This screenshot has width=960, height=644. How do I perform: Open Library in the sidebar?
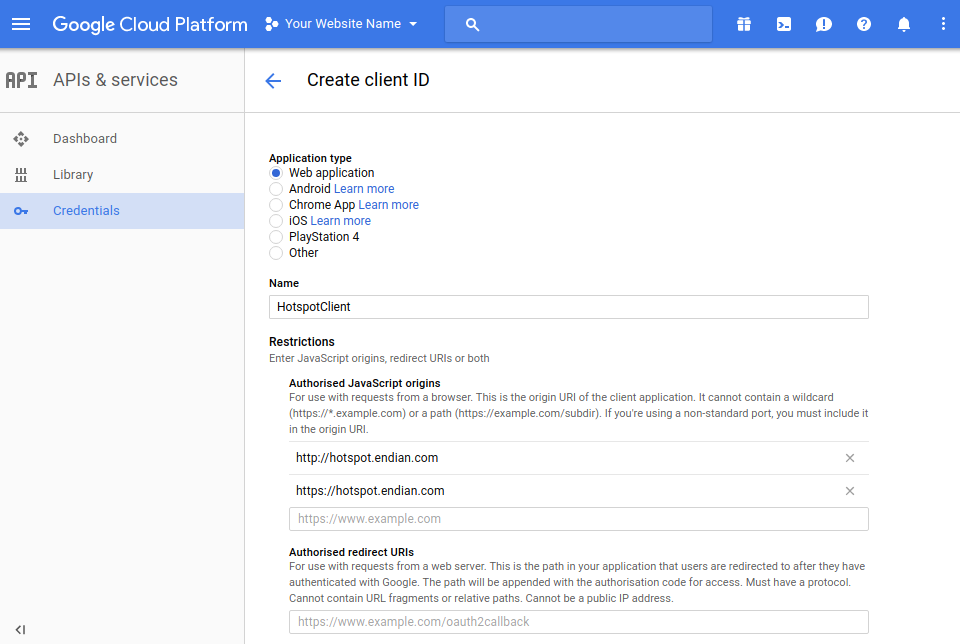(122, 175)
